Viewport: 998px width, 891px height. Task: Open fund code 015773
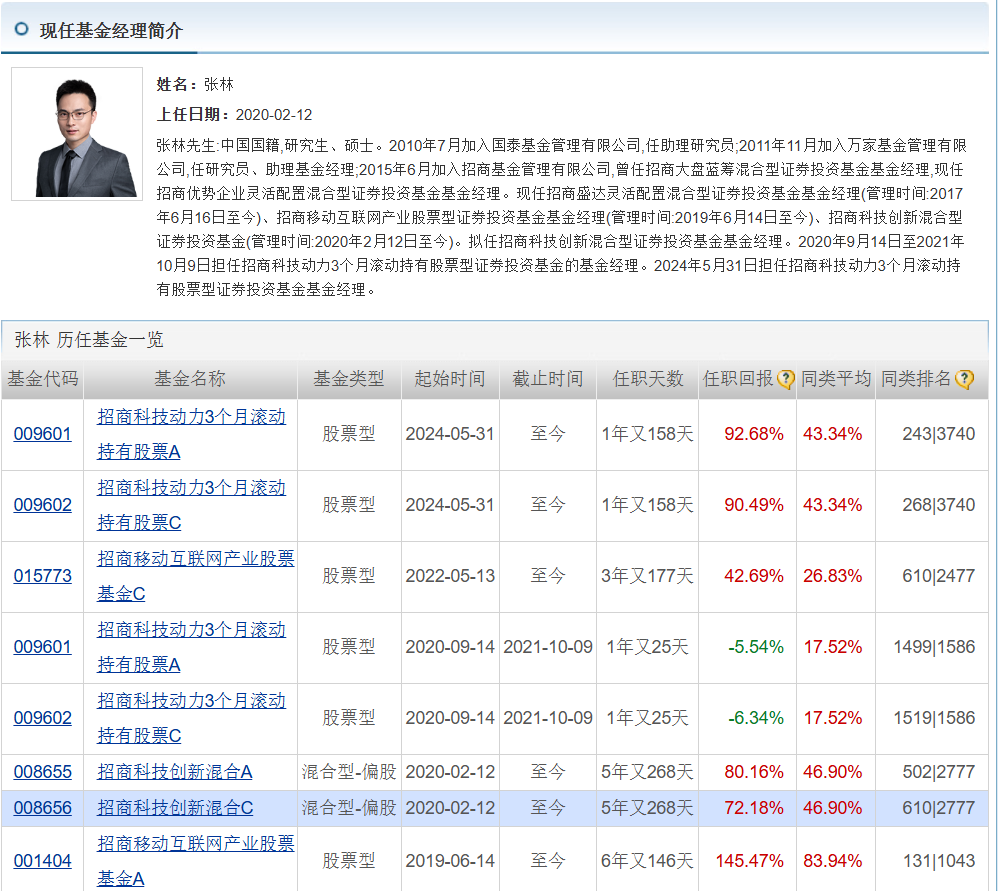[43, 577]
